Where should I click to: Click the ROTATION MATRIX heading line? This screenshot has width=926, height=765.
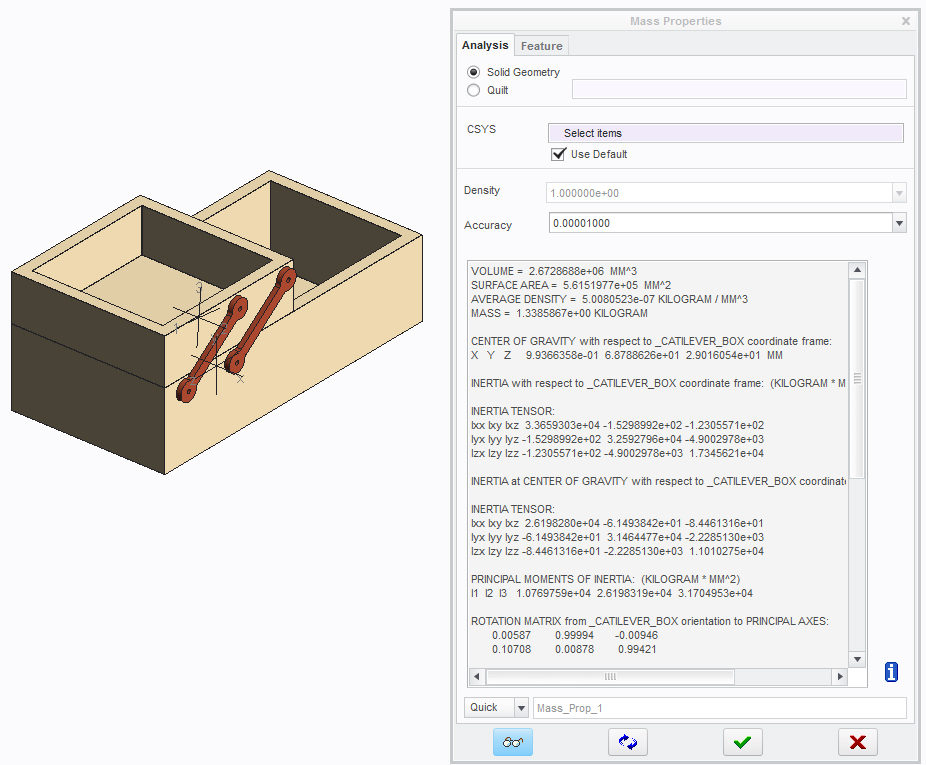click(650, 621)
